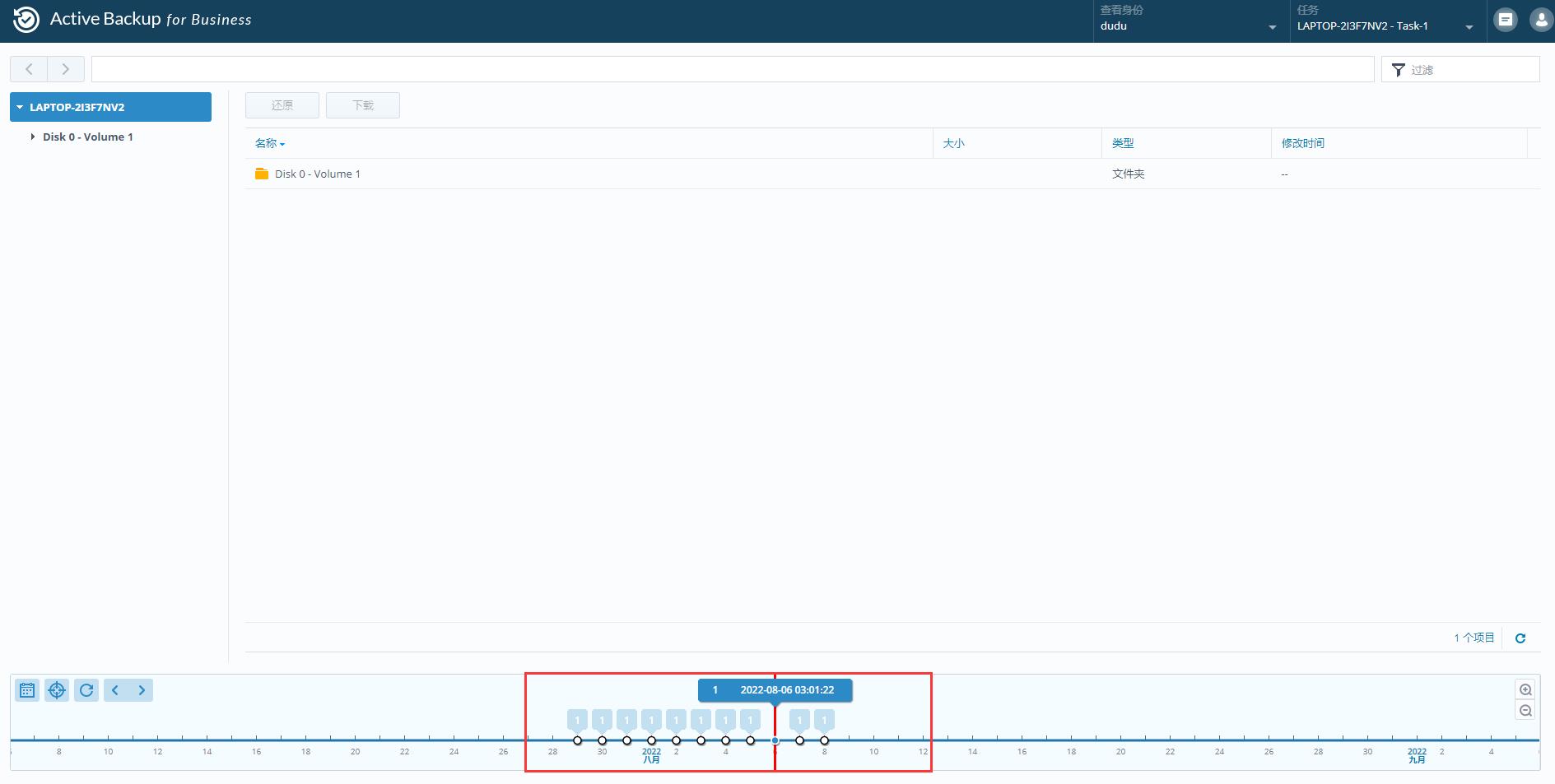Zoom in the timeline

tap(1525, 690)
